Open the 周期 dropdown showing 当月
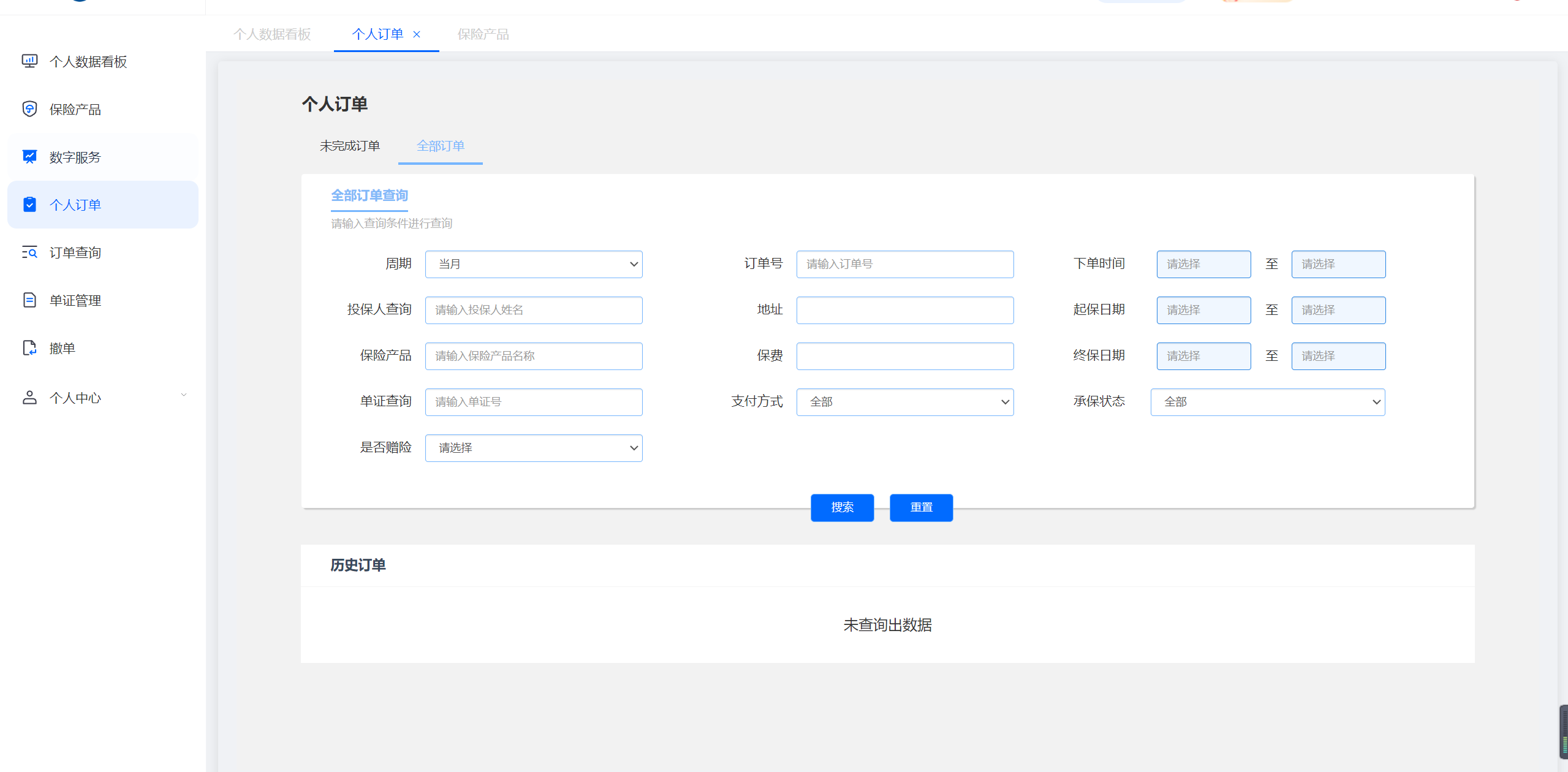The image size is (1568, 772). tap(534, 264)
